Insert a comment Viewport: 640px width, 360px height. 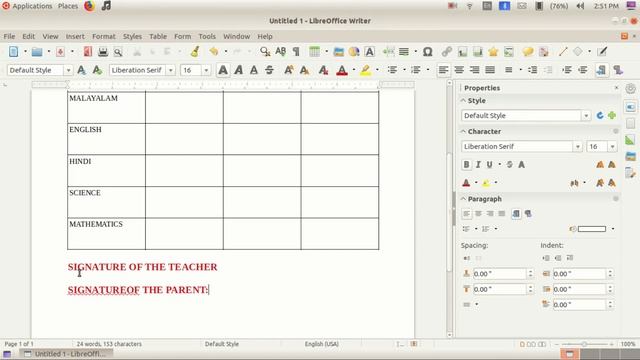(x=528, y=52)
